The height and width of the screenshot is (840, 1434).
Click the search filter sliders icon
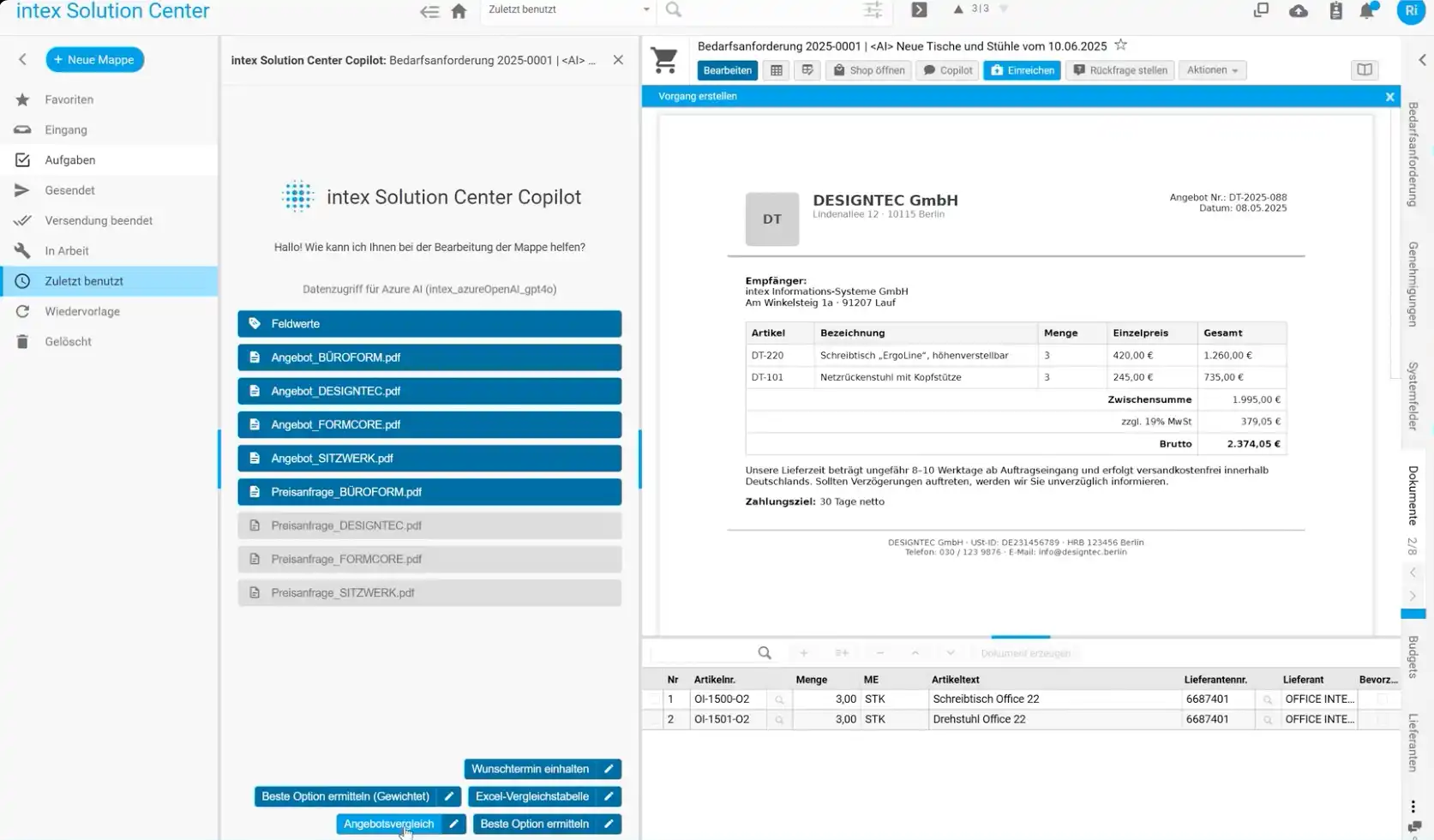click(x=873, y=10)
